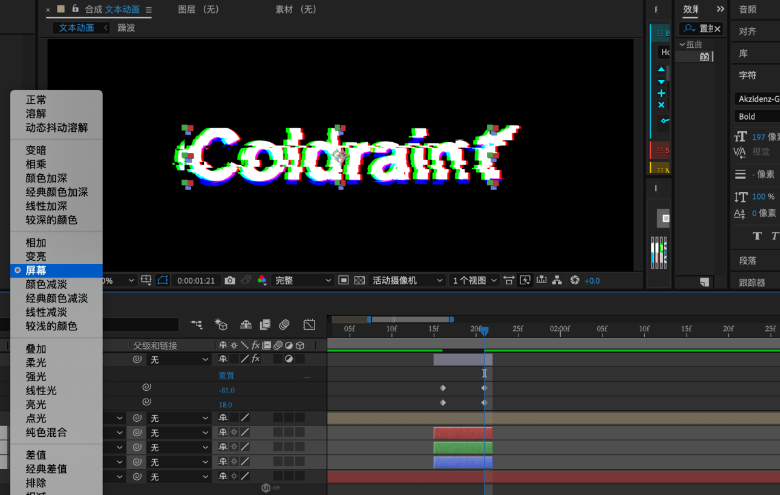Open the 对齐 panel
The height and width of the screenshot is (495, 780).
(x=747, y=31)
